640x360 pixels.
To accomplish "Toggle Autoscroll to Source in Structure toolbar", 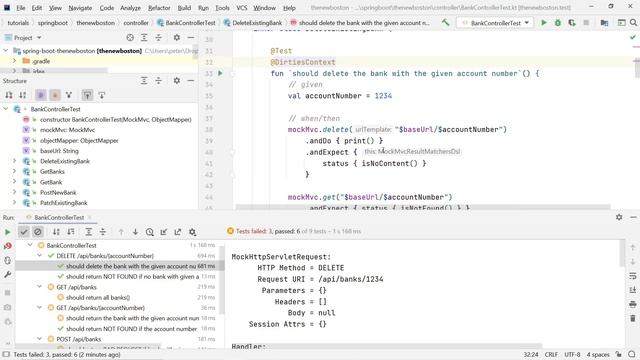I will 87,95.
